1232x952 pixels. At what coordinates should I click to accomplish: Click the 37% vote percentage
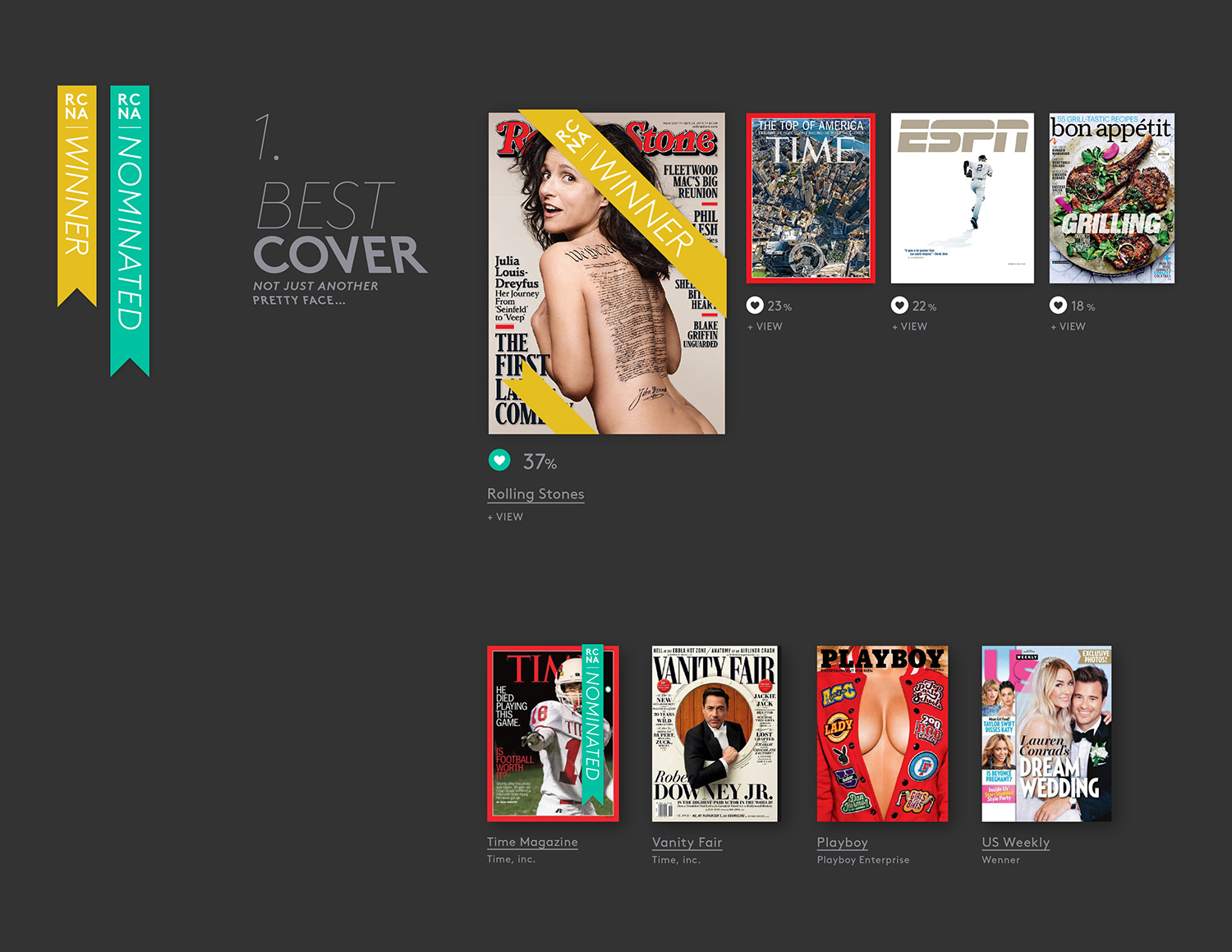point(540,462)
